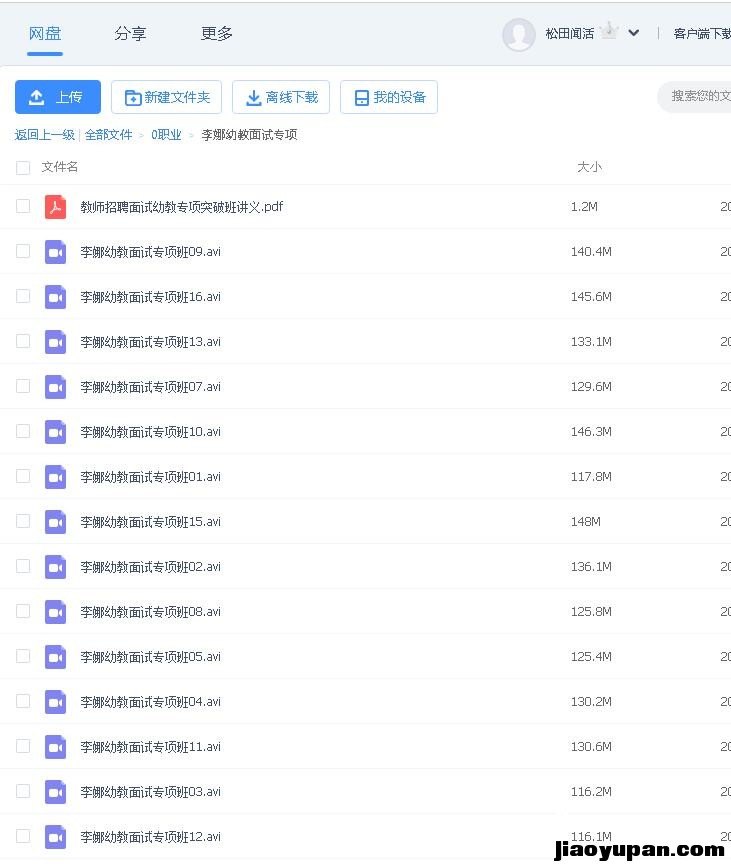Click the user avatar next to 松田闻活
731x866 pixels.
tap(518, 34)
